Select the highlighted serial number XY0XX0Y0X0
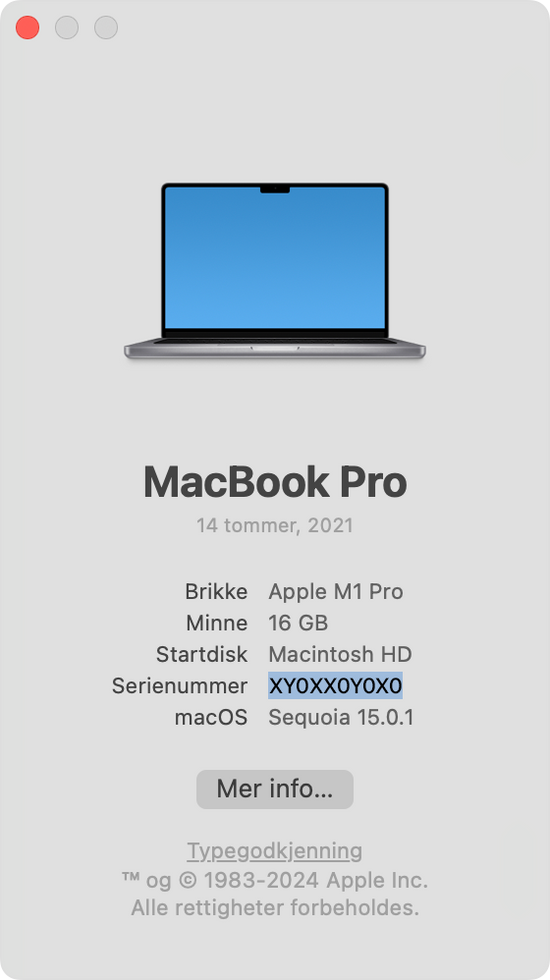This screenshot has height=980, width=550. (x=336, y=686)
